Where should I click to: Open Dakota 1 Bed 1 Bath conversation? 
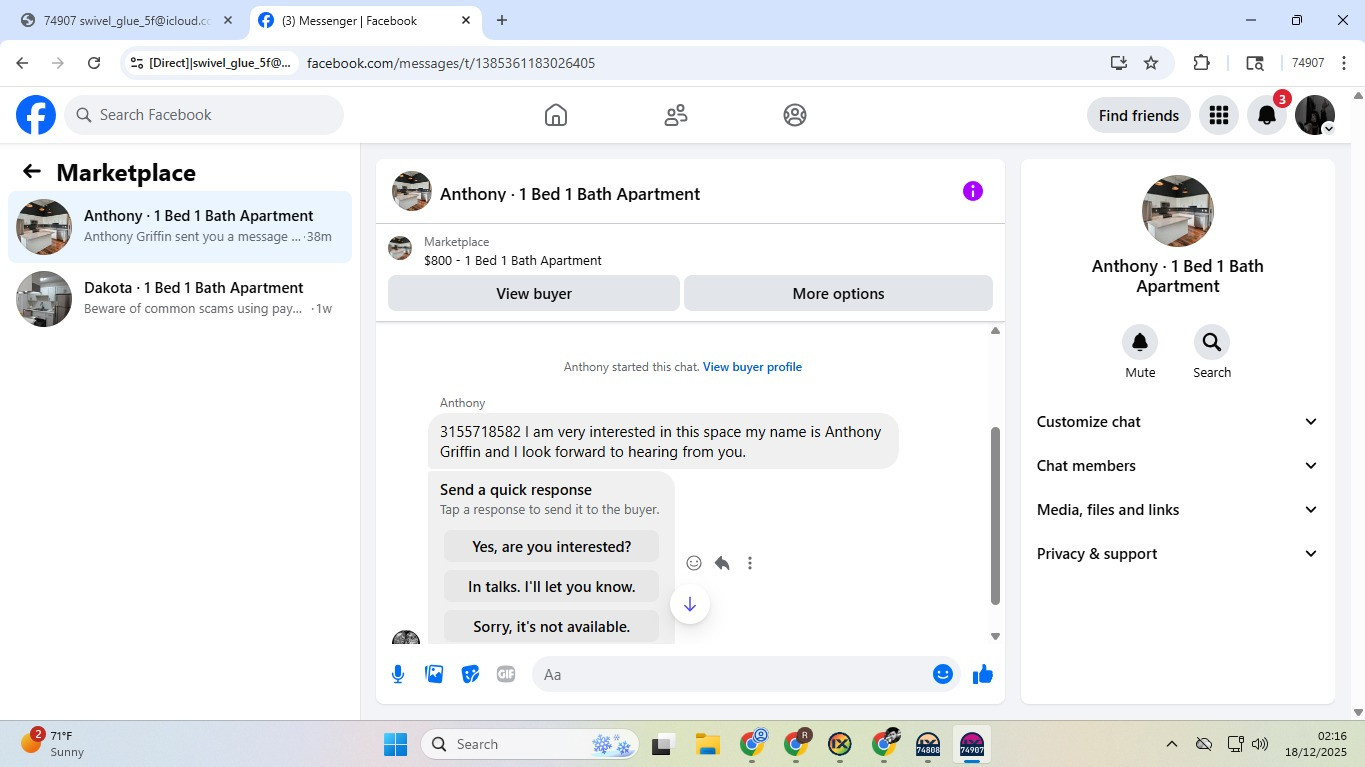pos(180,299)
